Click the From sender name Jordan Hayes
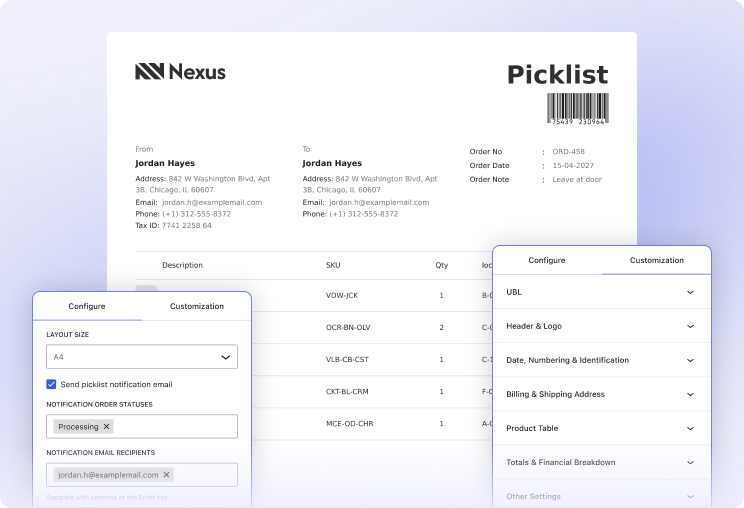Screen dimensions: 744x508 (x=165, y=163)
